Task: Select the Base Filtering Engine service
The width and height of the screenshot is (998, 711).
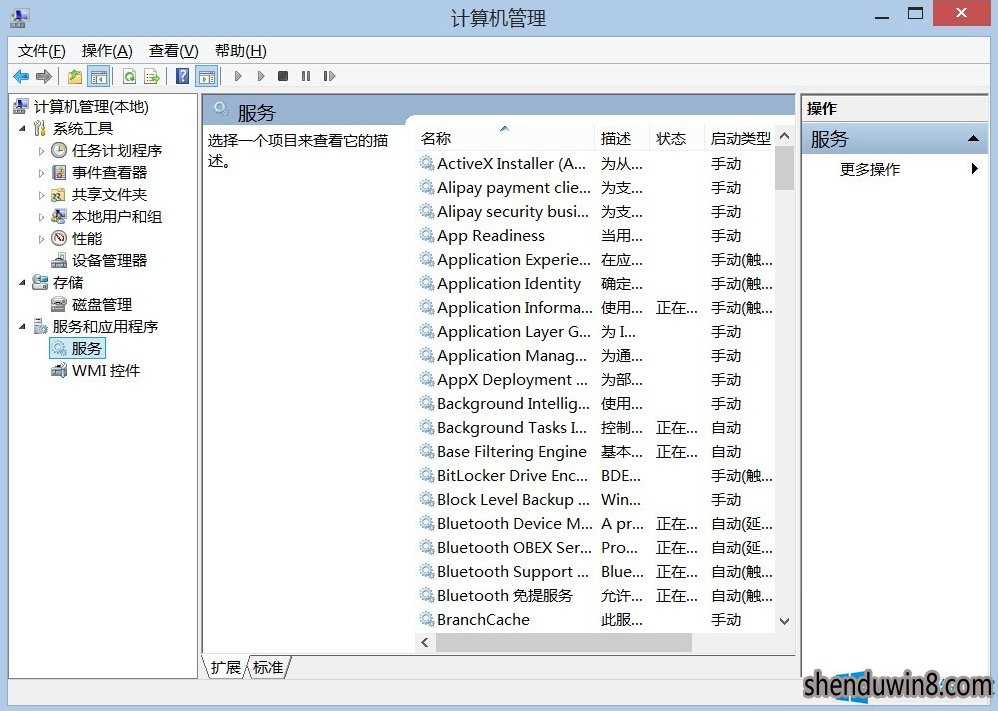Action: (x=596, y=452)
